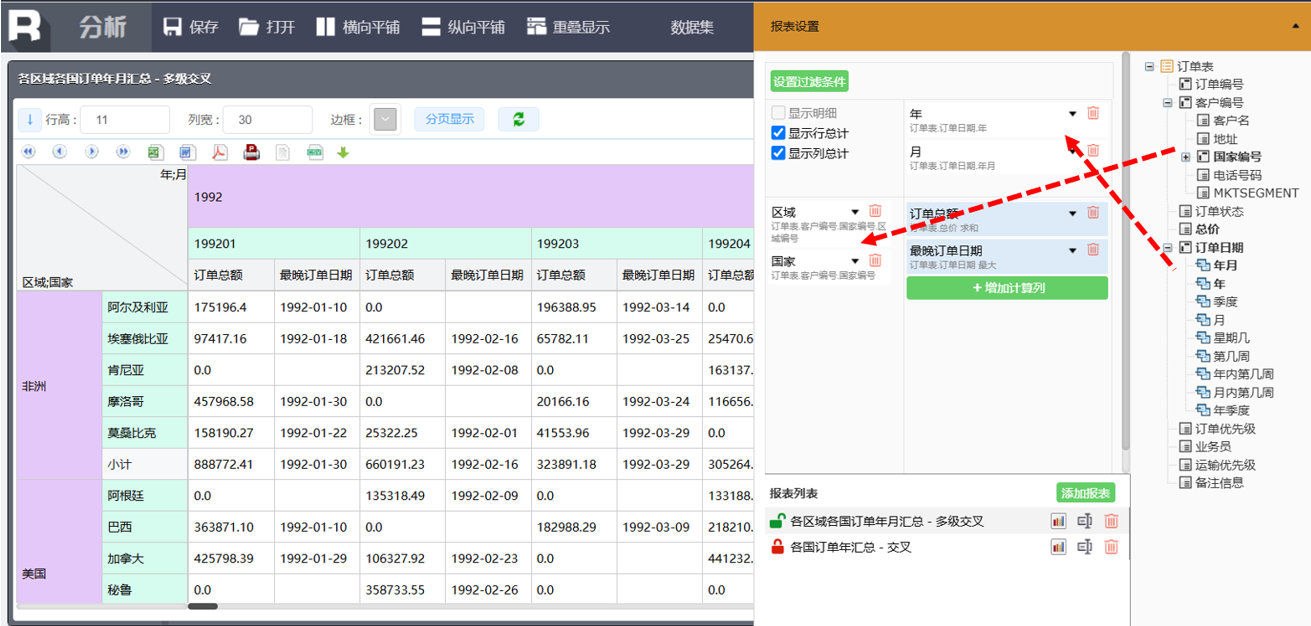
Task: Click the export to PDF icon
Action: pos(219,152)
